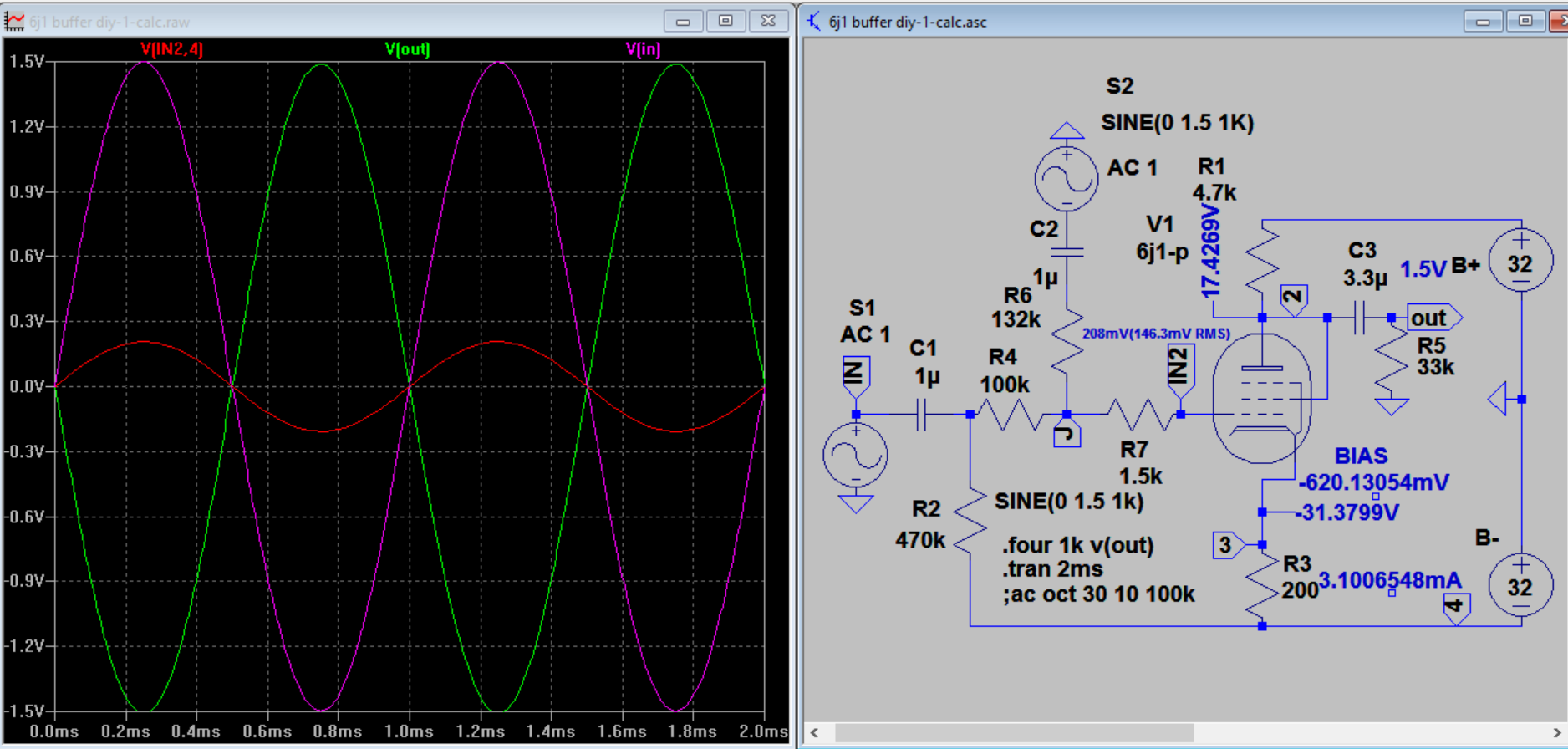Click the green V(out) trace label
This screenshot has width=1568, height=749.
tap(407, 49)
